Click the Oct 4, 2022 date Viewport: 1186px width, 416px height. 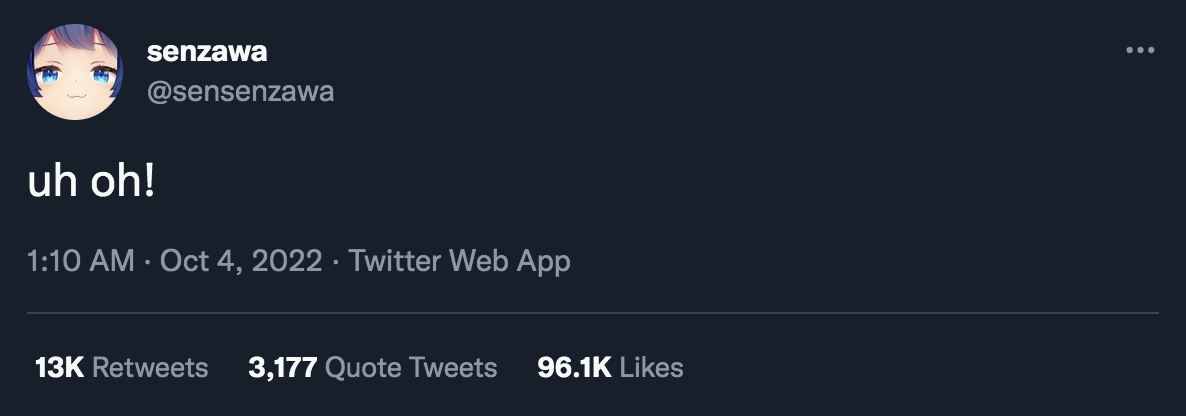click(x=241, y=262)
